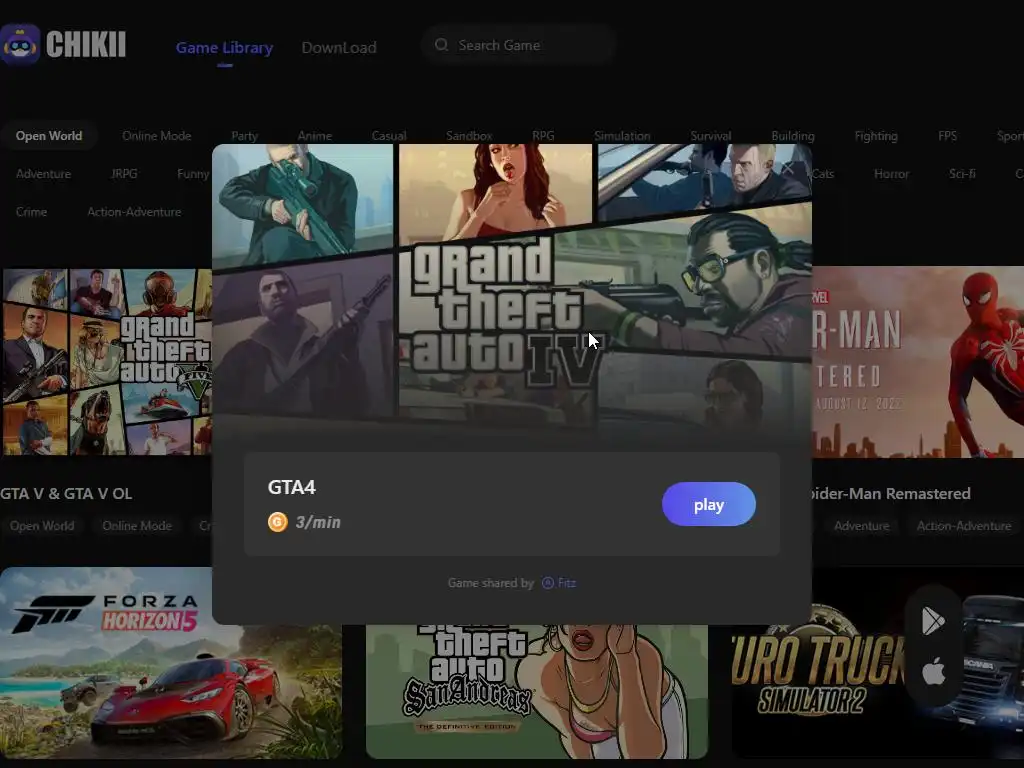Image resolution: width=1024 pixels, height=768 pixels.
Task: Choose Action-Adventure in the filter row
Action: pos(135,212)
